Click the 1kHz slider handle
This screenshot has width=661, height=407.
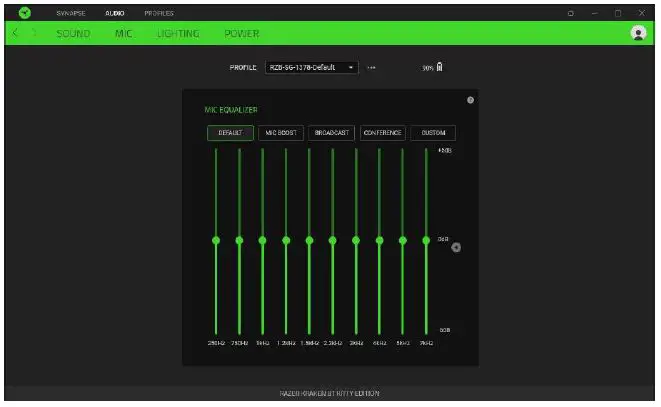pos(263,240)
